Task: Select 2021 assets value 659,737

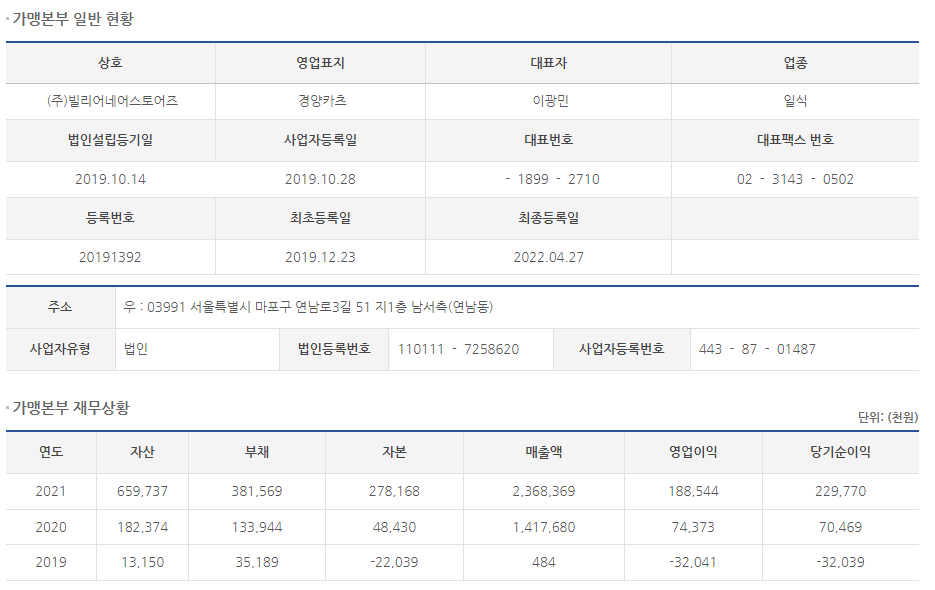Action: click(143, 492)
